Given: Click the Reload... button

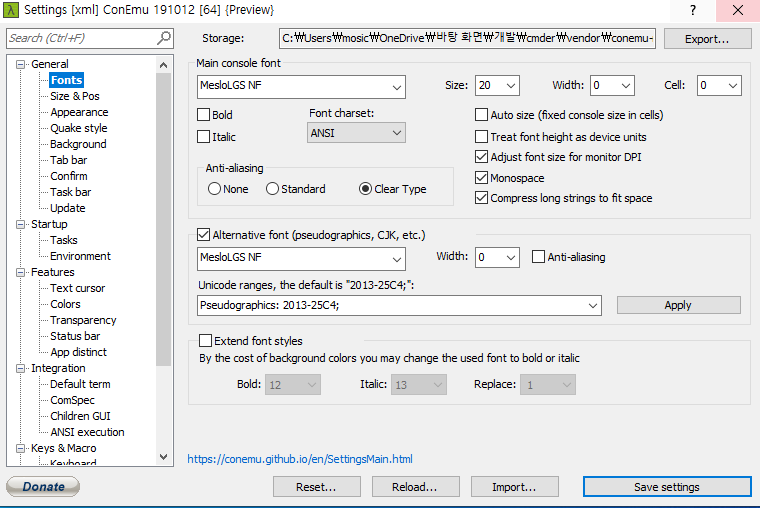Looking at the screenshot, I should (415, 487).
